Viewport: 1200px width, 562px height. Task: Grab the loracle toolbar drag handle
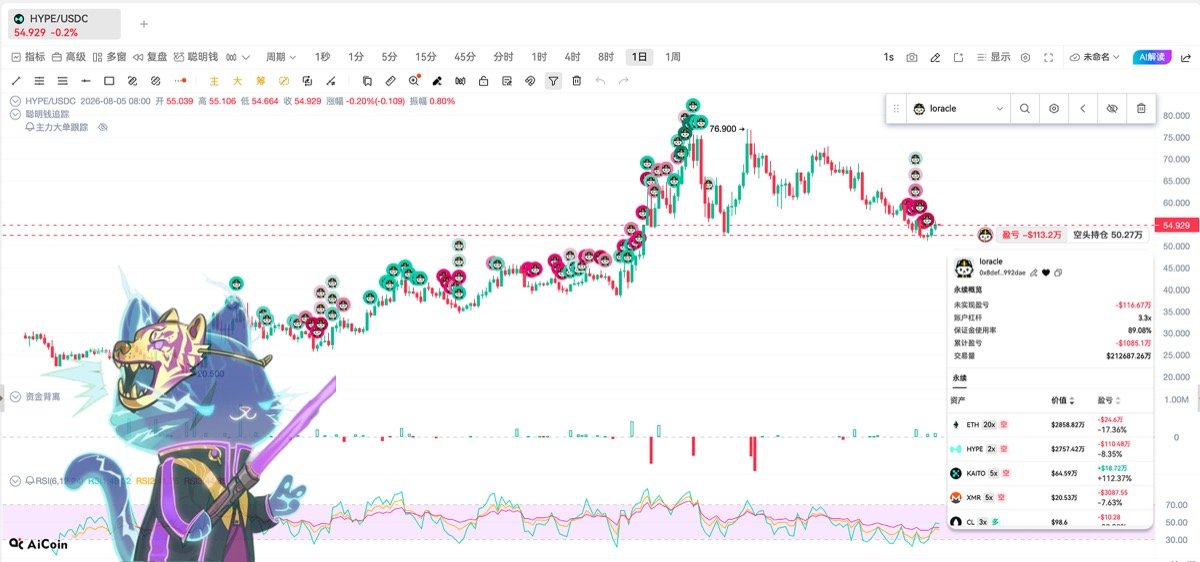coord(897,108)
